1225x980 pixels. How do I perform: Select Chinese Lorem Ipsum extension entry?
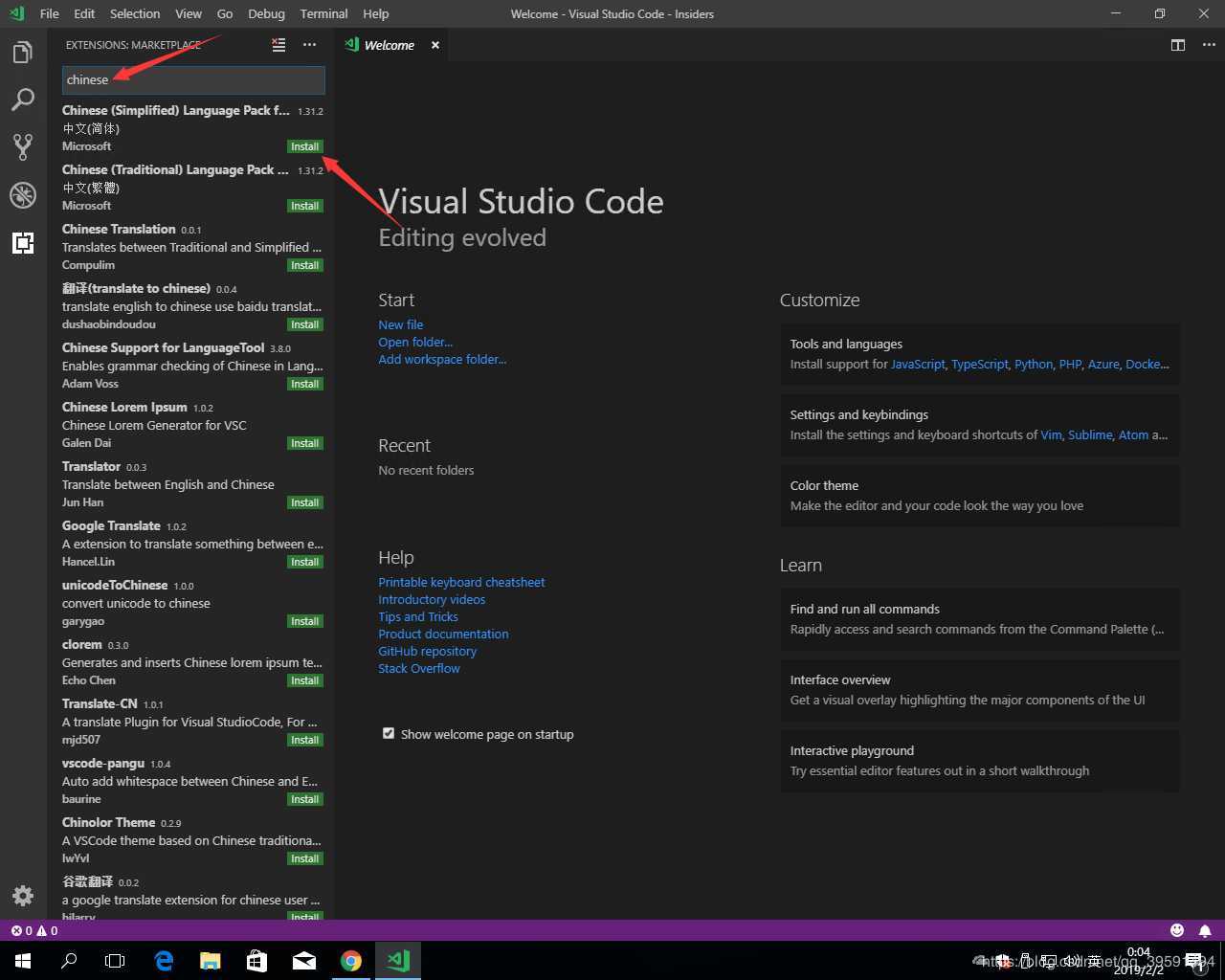[191, 425]
